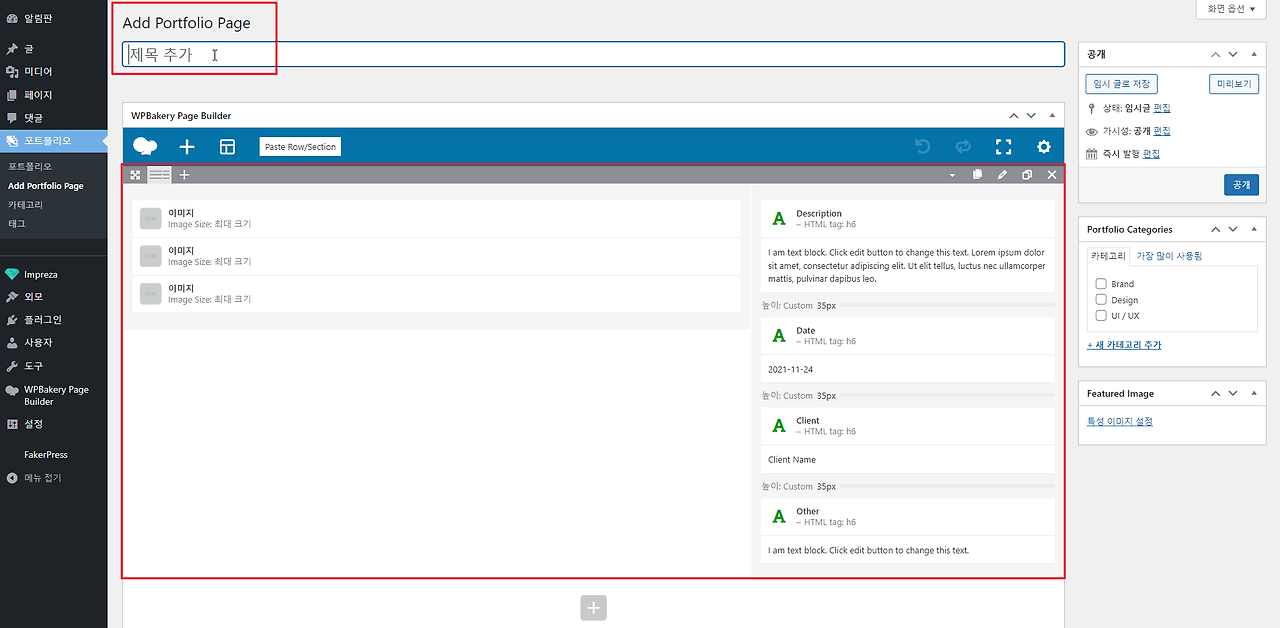This screenshot has height=628, width=1280.
Task: Click the Other text block icon
Action: click(779, 517)
